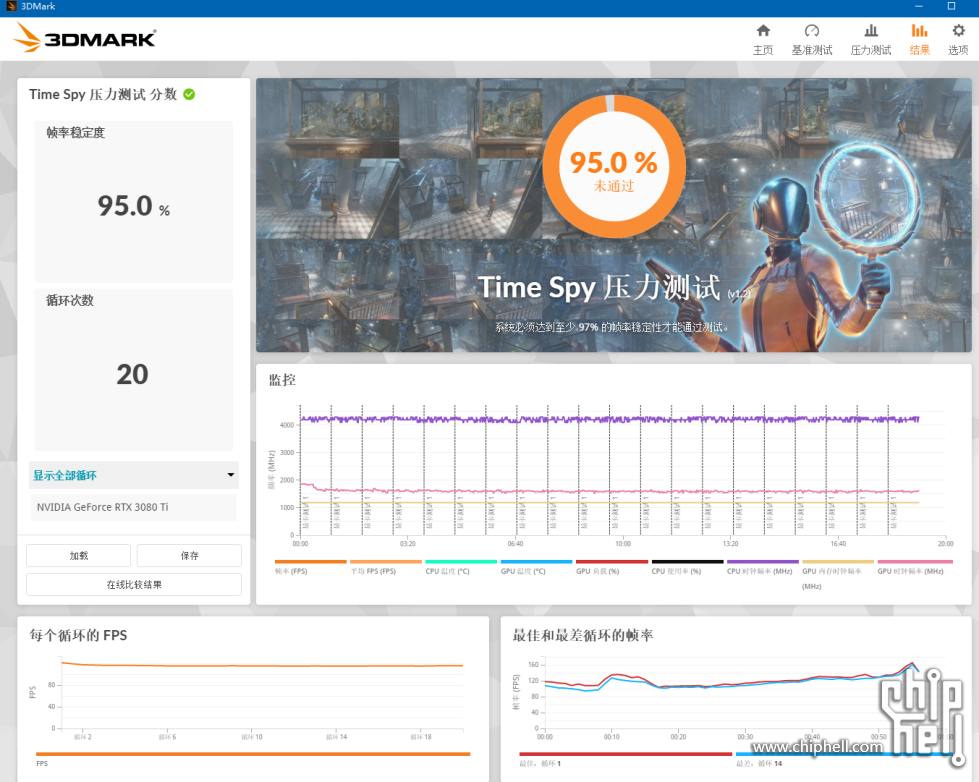The width and height of the screenshot is (979, 782).
Task: Toggle the CPU 使用率 black legend swatch
Action: [687, 562]
